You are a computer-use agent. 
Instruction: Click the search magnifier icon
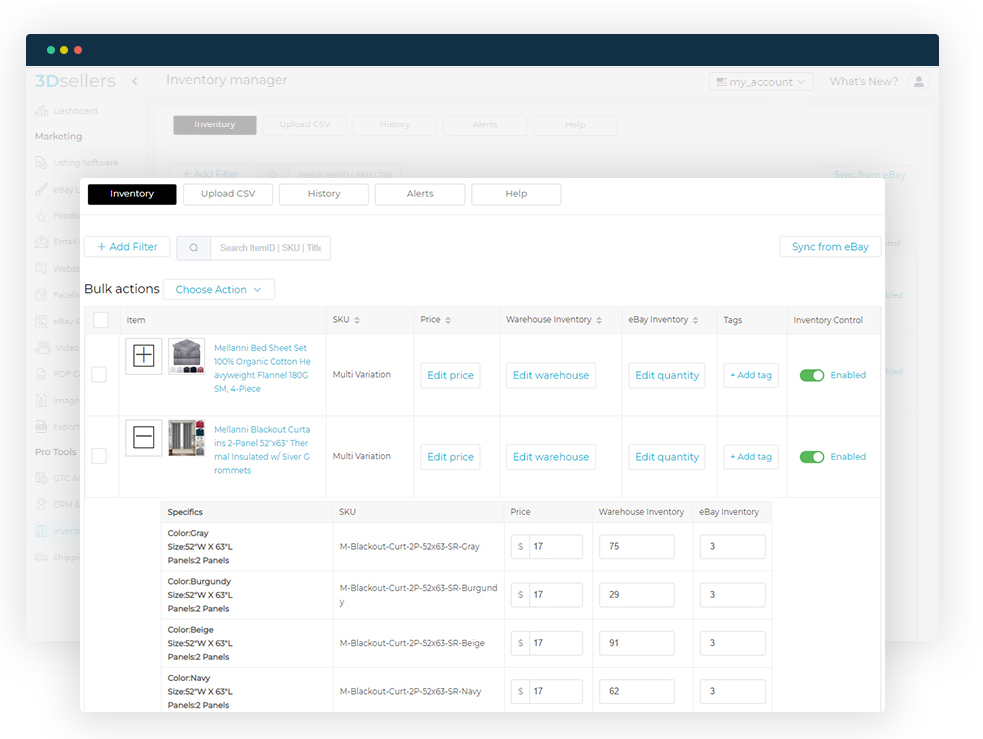(x=193, y=247)
